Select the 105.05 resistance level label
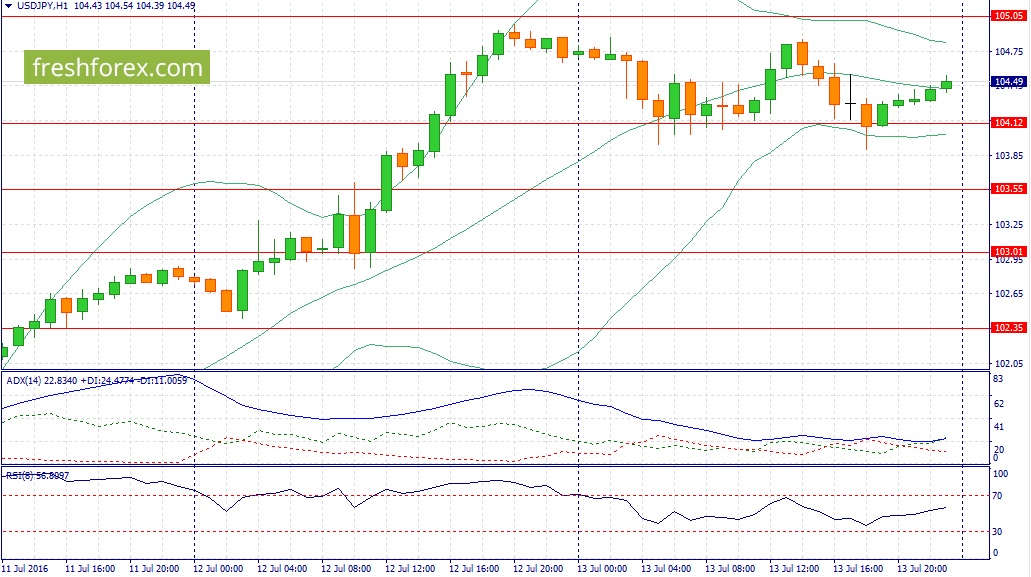Screen dimensions: 1031x577 pos(1008,16)
